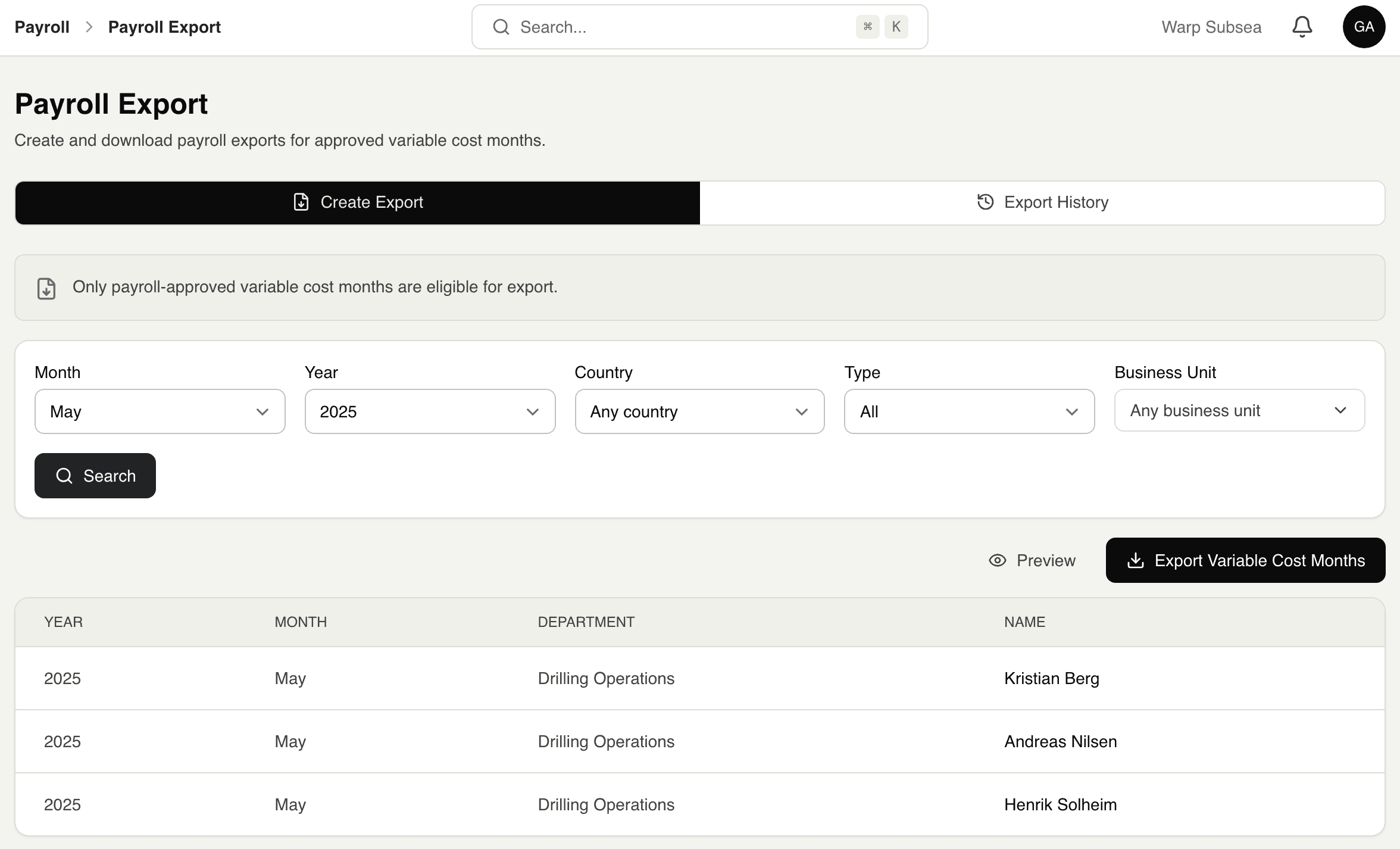Click Drilling Operations in Andreas Nilsen's row
The height and width of the screenshot is (849, 1400).
pos(606,742)
